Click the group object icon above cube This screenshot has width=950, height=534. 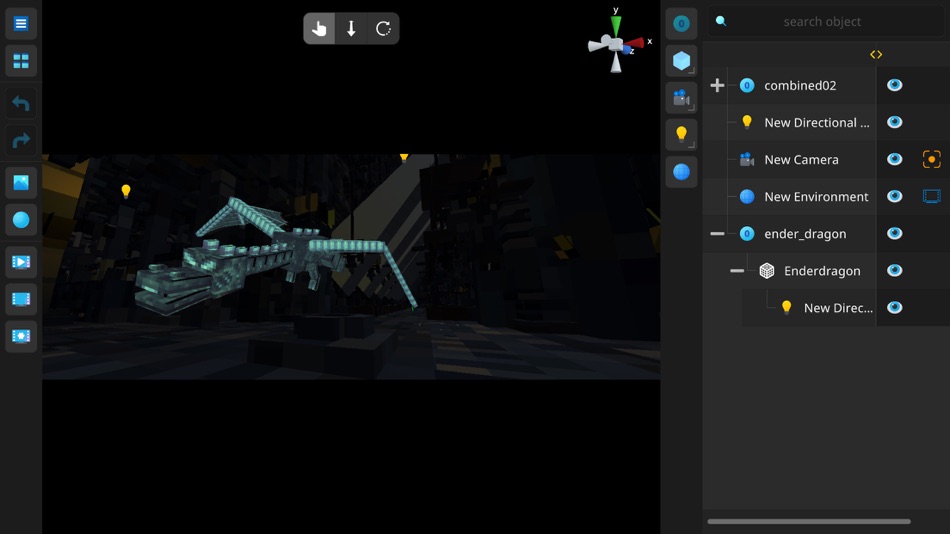click(x=681, y=24)
